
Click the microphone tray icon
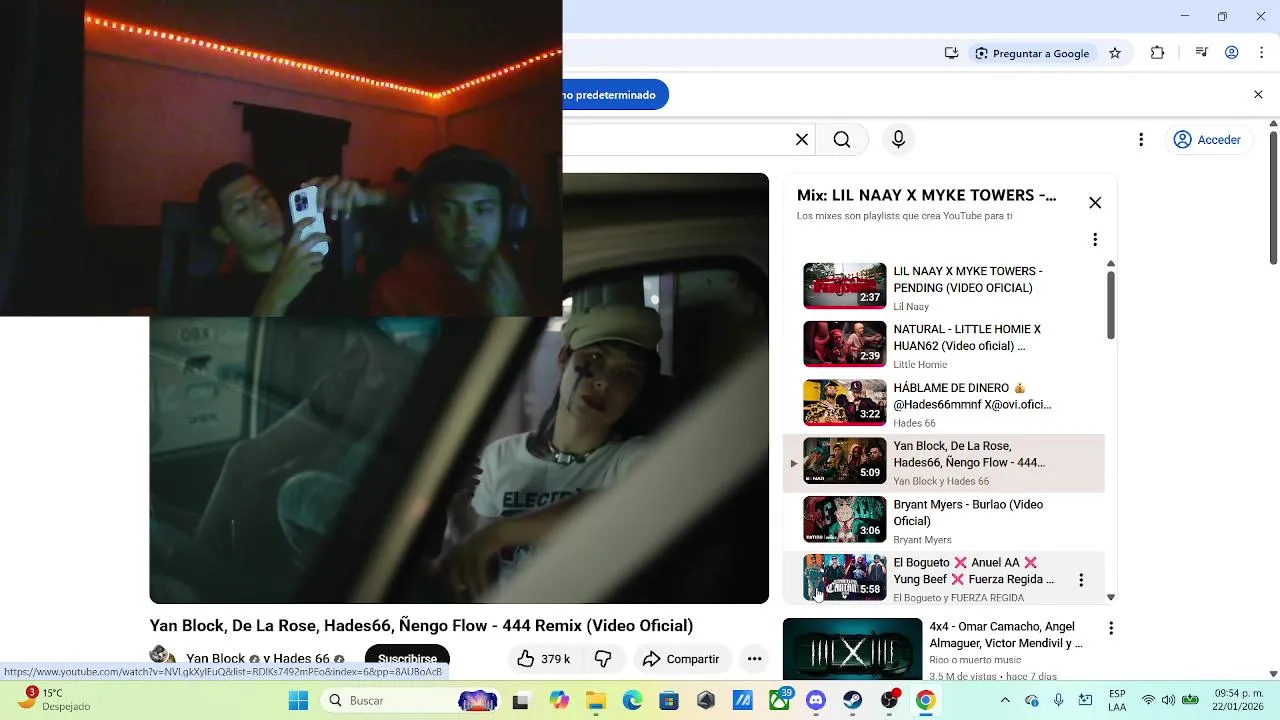[1058, 700]
